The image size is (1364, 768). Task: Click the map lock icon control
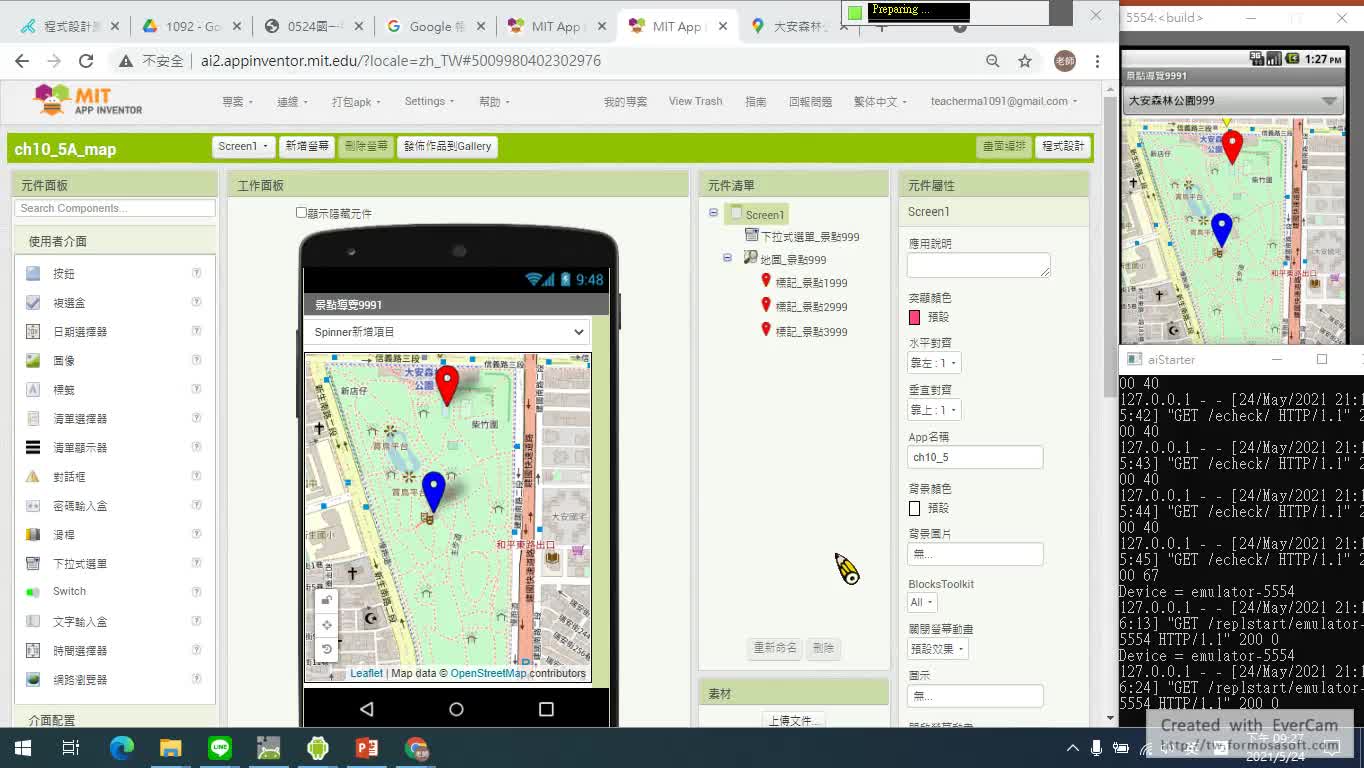click(326, 600)
